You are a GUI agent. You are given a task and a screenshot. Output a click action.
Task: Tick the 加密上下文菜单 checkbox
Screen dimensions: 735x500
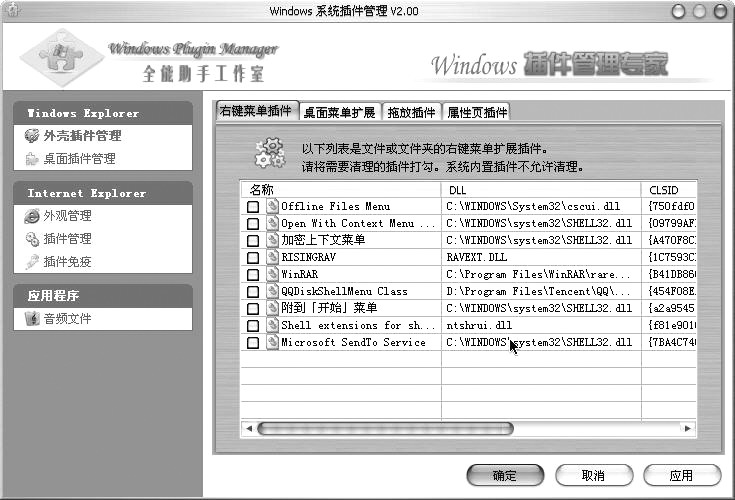(x=253, y=240)
